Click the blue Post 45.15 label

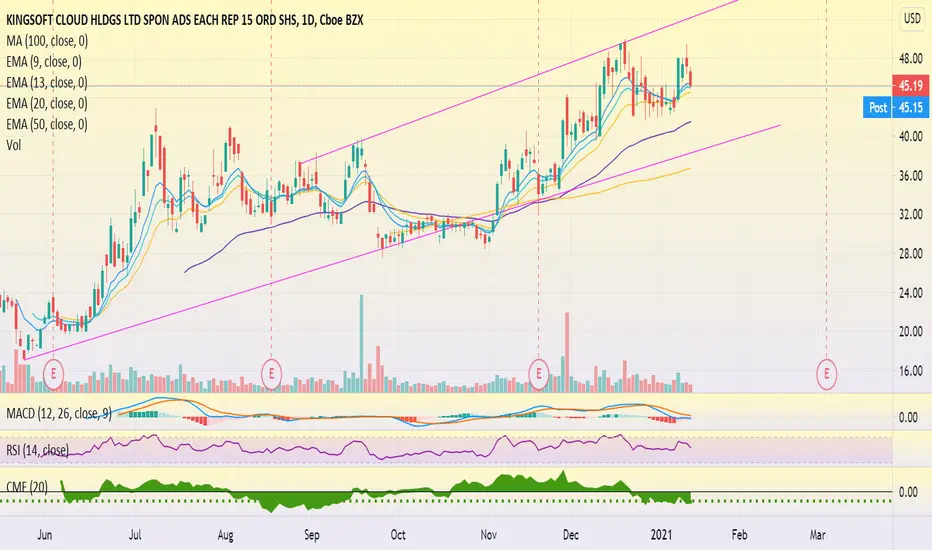[x=895, y=108]
